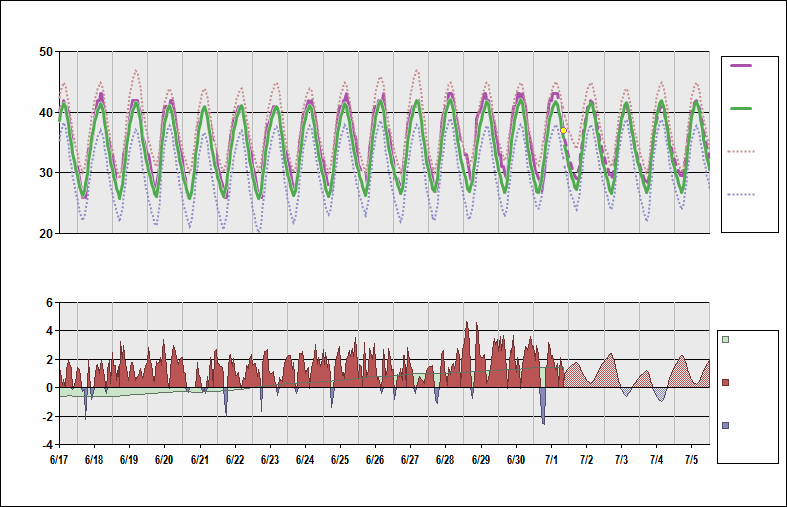
Task: Select the 7/1 date label
Action: pos(551,460)
